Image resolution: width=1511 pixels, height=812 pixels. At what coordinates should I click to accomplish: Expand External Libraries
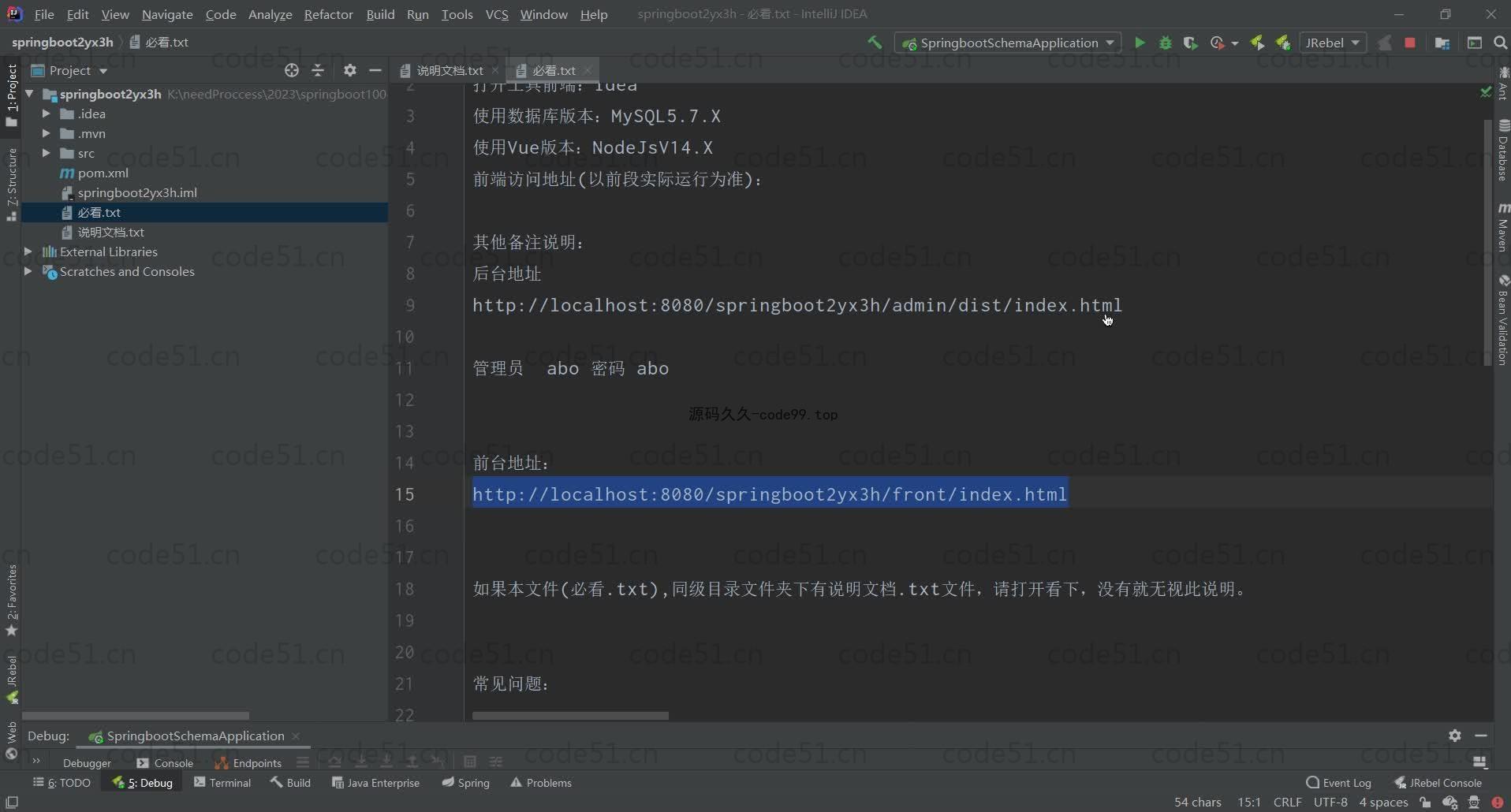tap(28, 251)
